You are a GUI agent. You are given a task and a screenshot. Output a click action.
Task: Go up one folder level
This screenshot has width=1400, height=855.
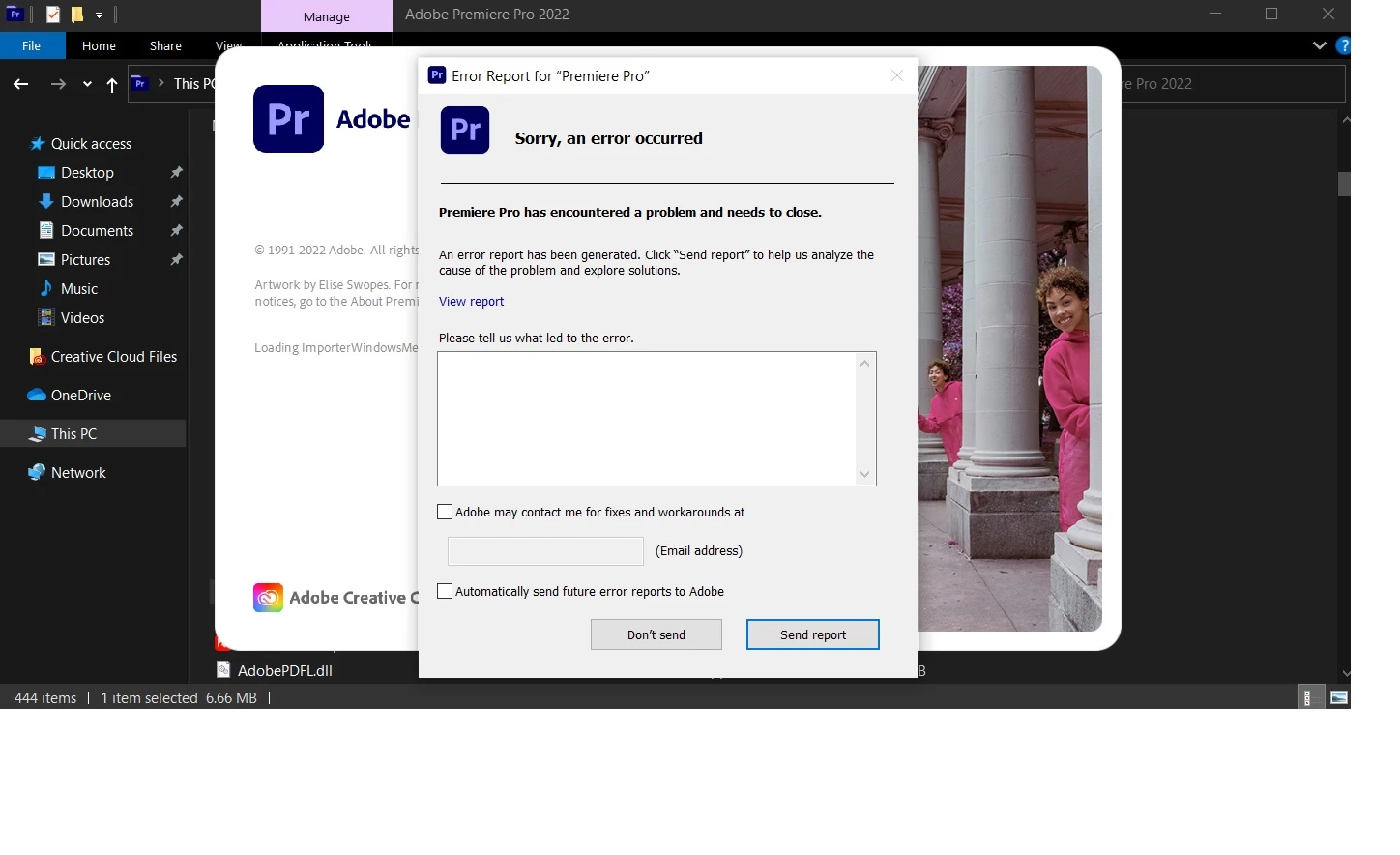point(112,84)
